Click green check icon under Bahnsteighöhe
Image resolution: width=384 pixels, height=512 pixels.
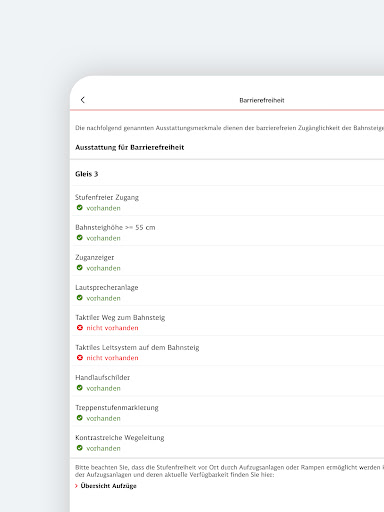click(80, 238)
